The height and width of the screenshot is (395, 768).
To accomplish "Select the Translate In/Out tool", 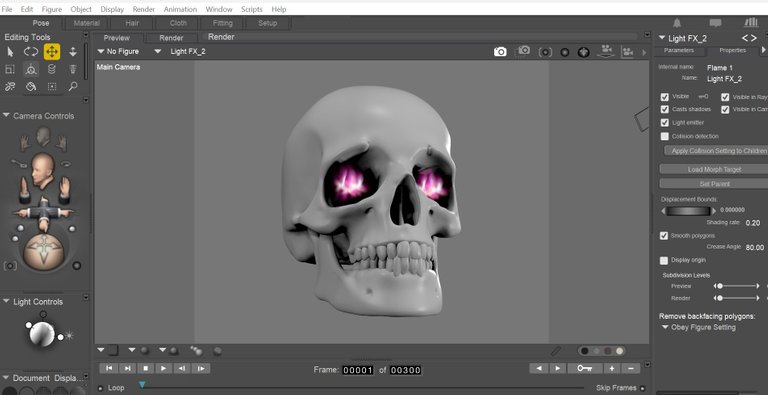I will (73, 52).
